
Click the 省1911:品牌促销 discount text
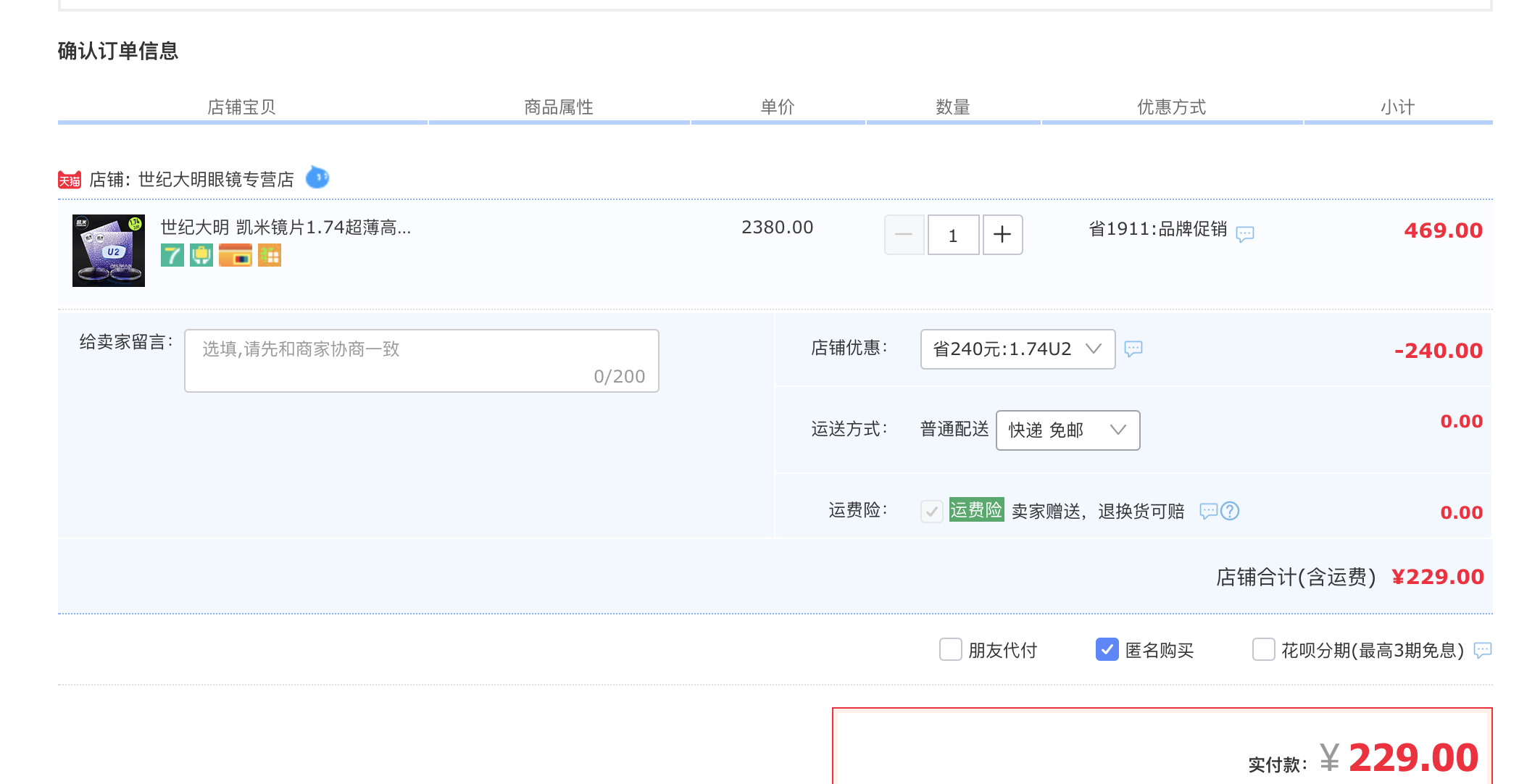point(1158,229)
